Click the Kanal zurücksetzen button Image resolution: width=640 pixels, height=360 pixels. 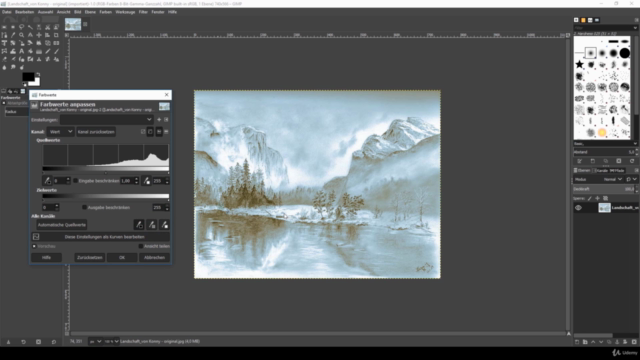[x=96, y=131]
